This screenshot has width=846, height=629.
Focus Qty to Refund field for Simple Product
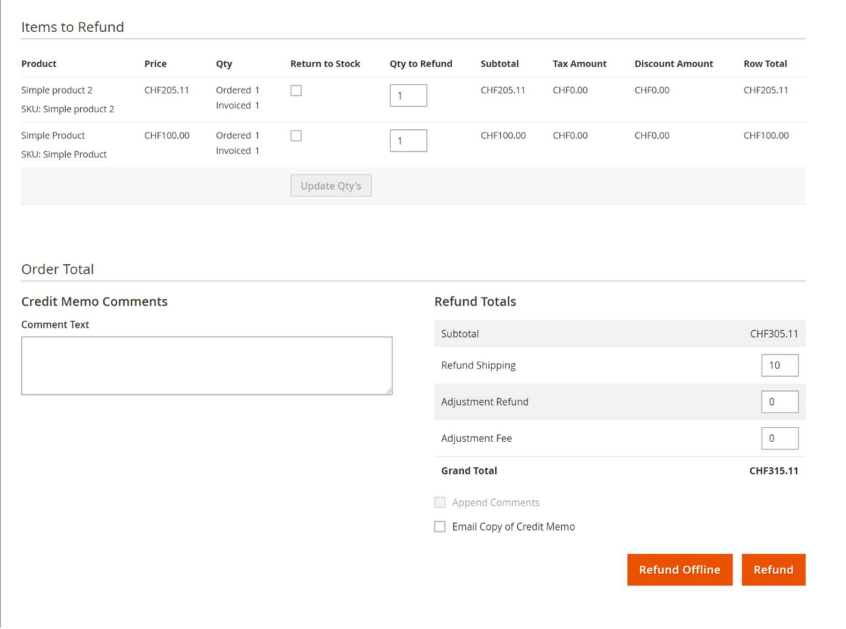point(408,141)
